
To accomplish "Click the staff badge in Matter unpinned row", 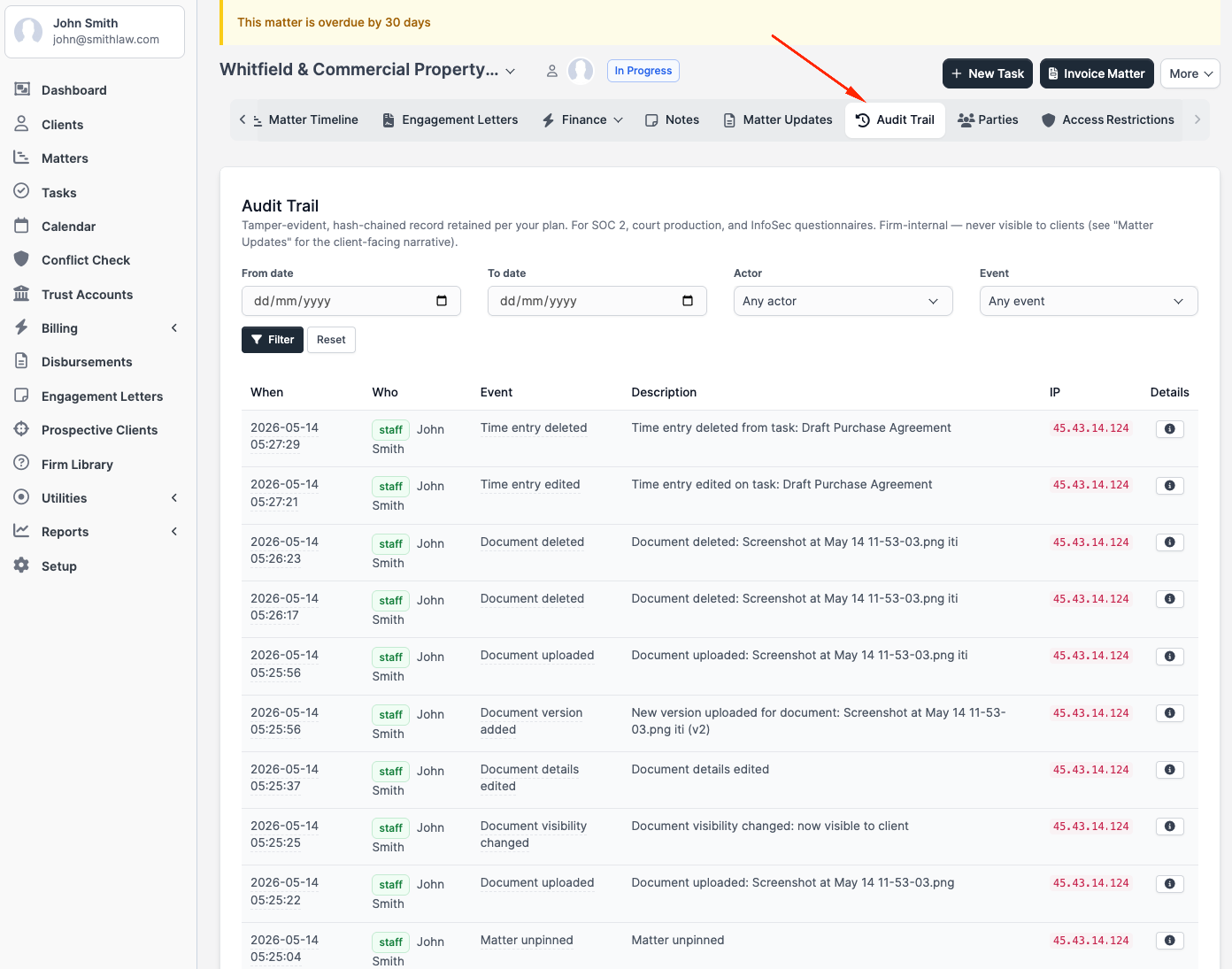I will (390, 942).
